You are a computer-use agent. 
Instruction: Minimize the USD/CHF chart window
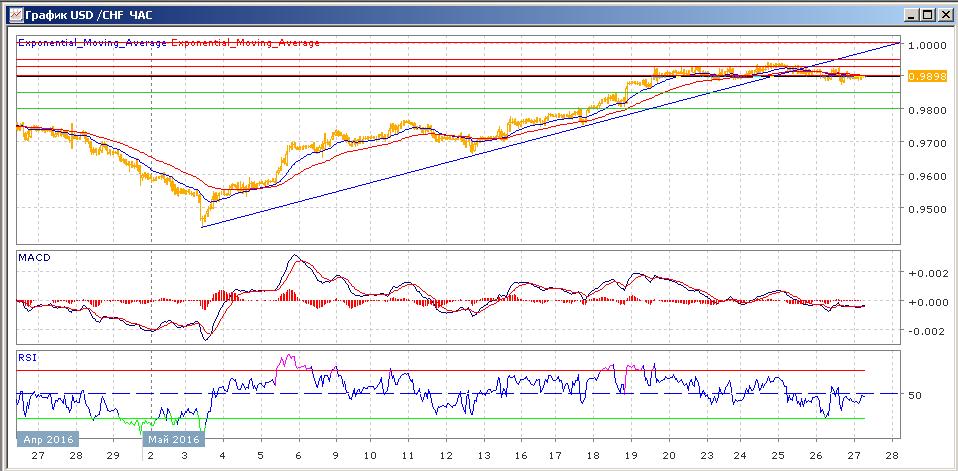912,14
